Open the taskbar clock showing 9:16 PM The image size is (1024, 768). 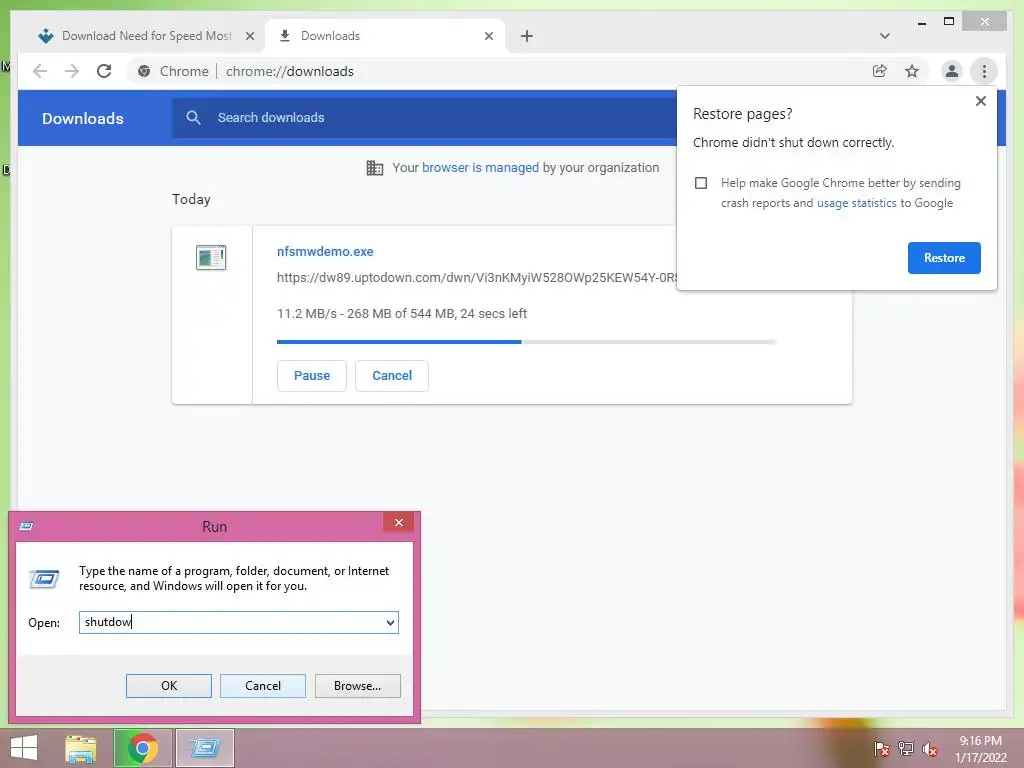click(x=980, y=749)
